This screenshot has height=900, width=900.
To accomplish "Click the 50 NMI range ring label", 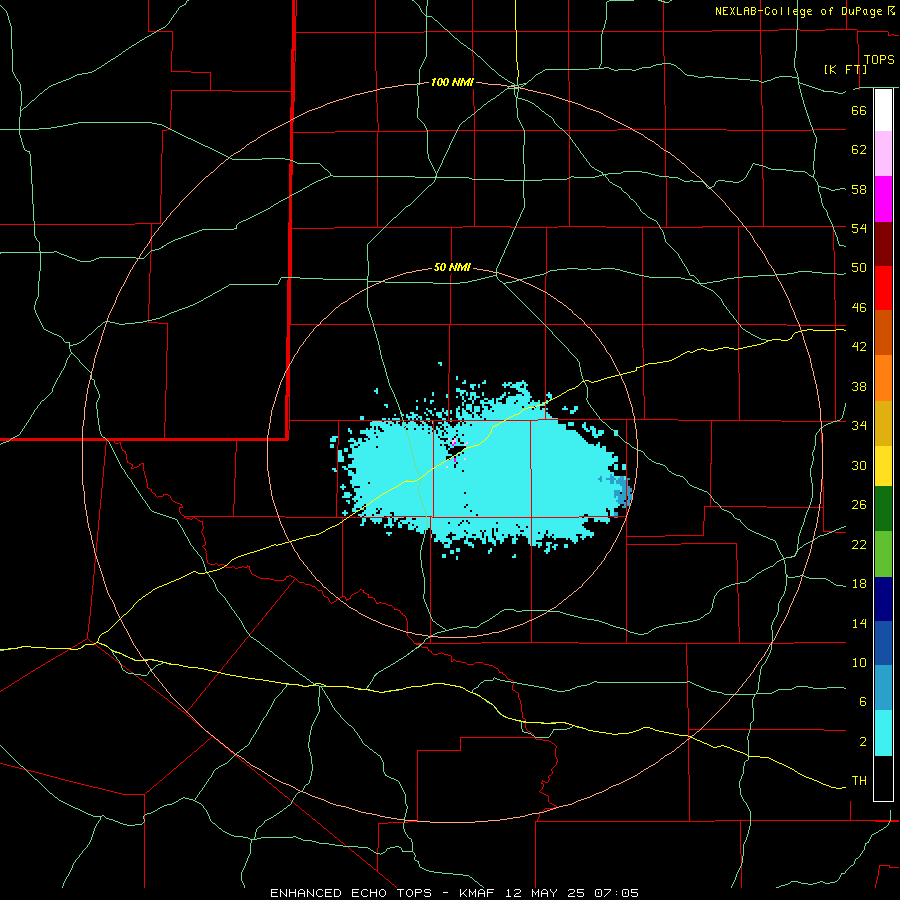I will tap(452, 267).
